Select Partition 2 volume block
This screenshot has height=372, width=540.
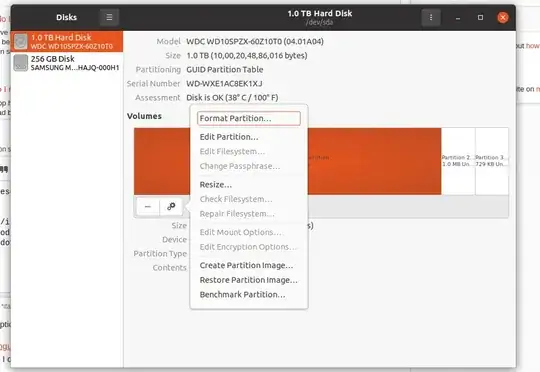[458, 161]
